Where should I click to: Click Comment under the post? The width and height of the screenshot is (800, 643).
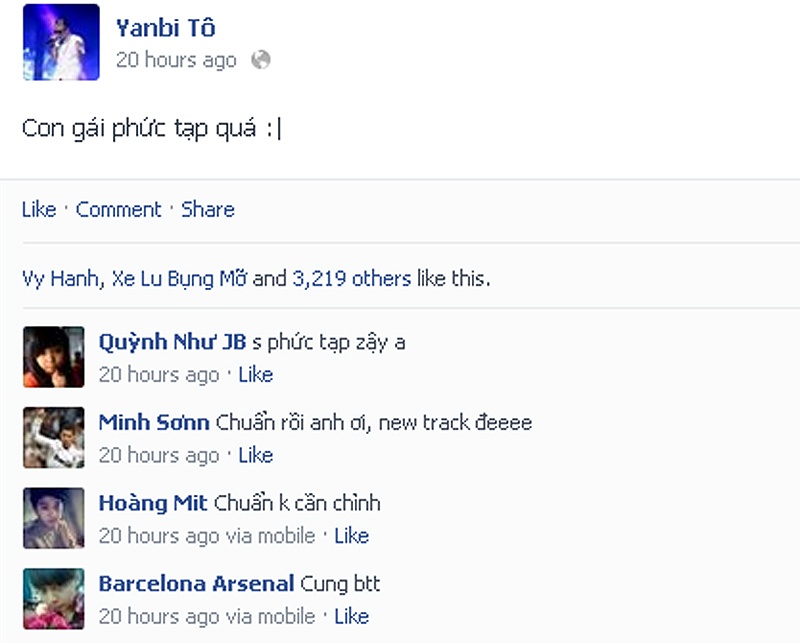point(118,210)
